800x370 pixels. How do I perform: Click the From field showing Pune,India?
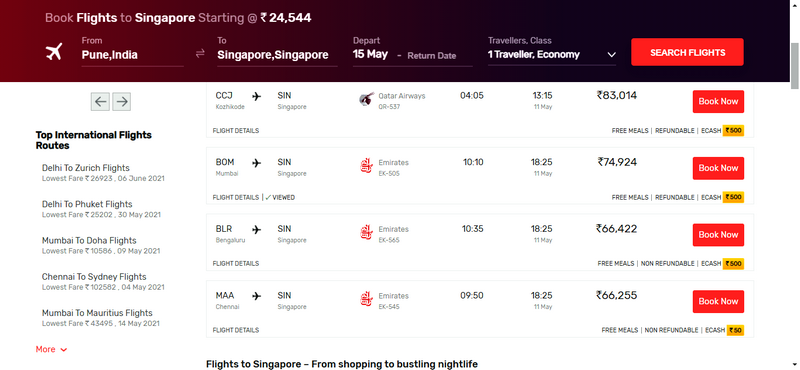click(132, 55)
